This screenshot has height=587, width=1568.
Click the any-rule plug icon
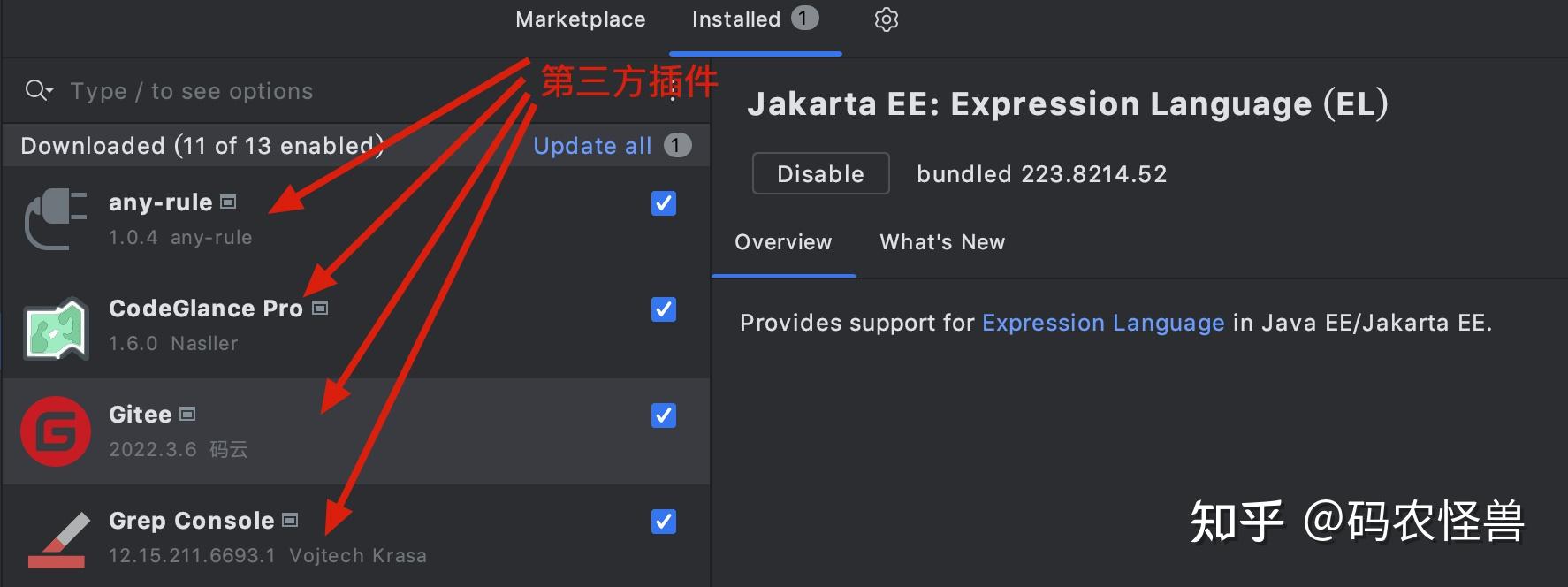[x=56, y=219]
